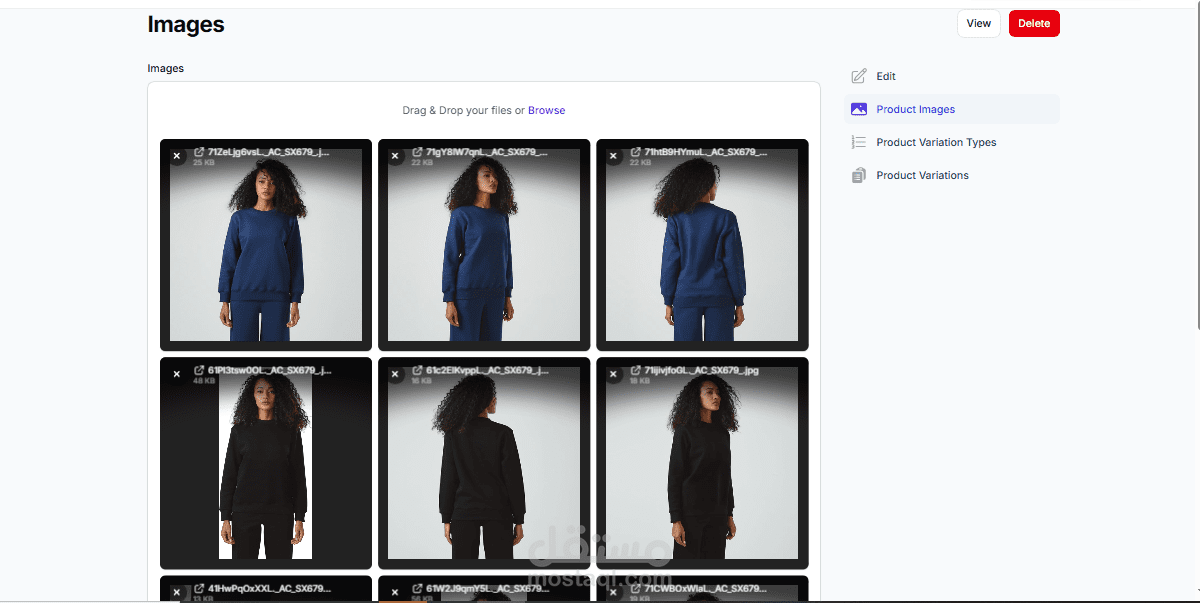
Task: Click the Drag & Drop upload area
Action: tap(484, 110)
